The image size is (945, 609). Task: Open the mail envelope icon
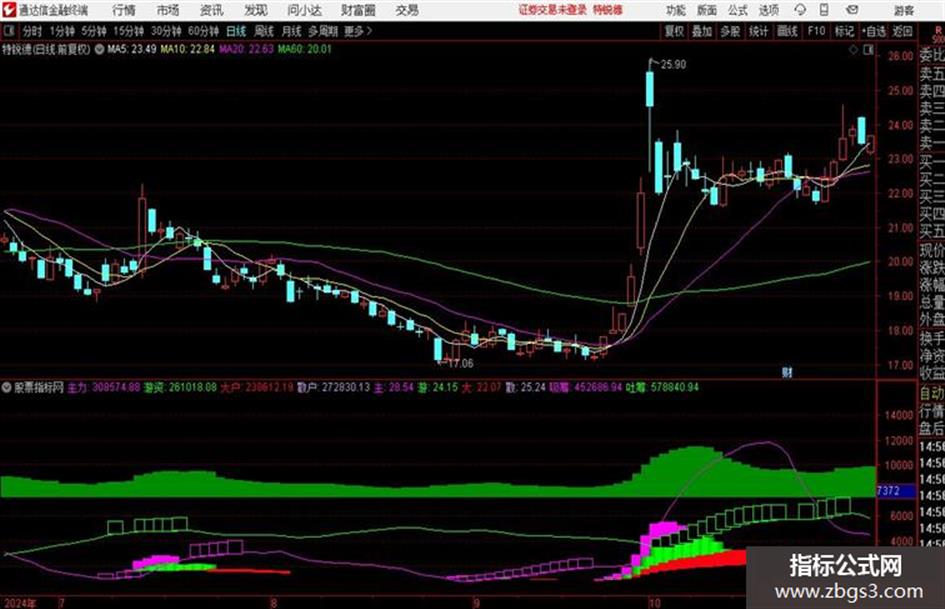852,10
